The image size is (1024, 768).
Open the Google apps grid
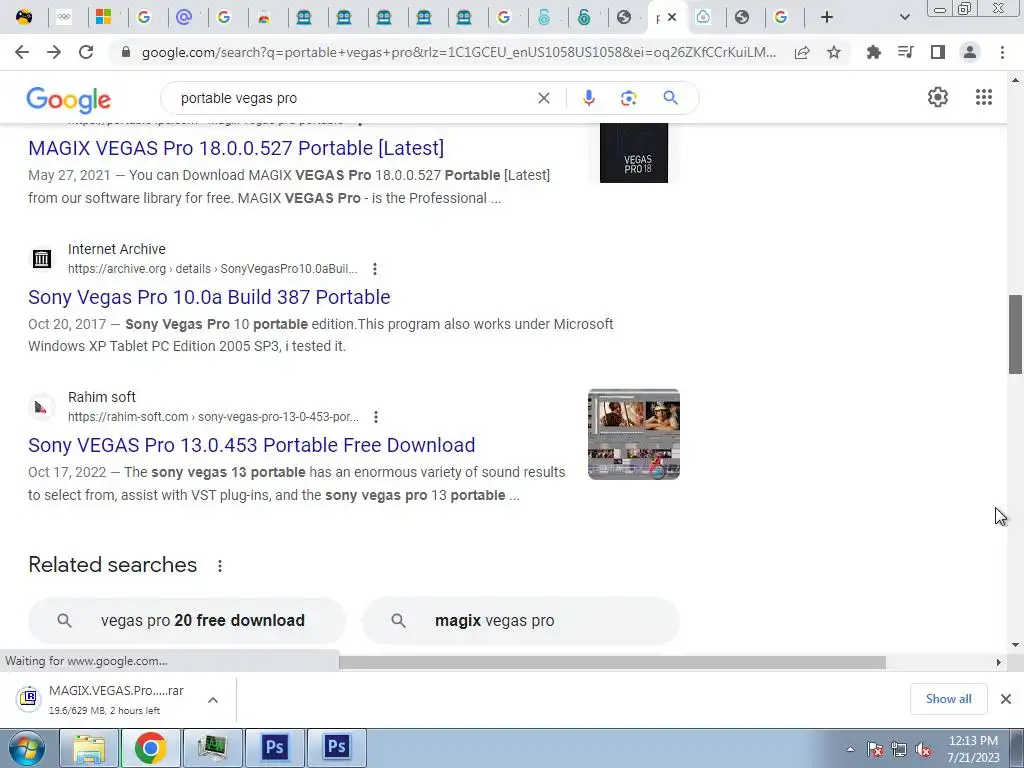pyautogui.click(x=984, y=97)
